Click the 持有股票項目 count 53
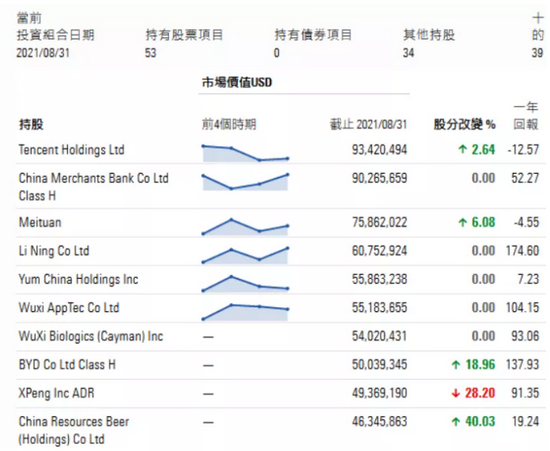This screenshot has width=550, height=451. 150,53
